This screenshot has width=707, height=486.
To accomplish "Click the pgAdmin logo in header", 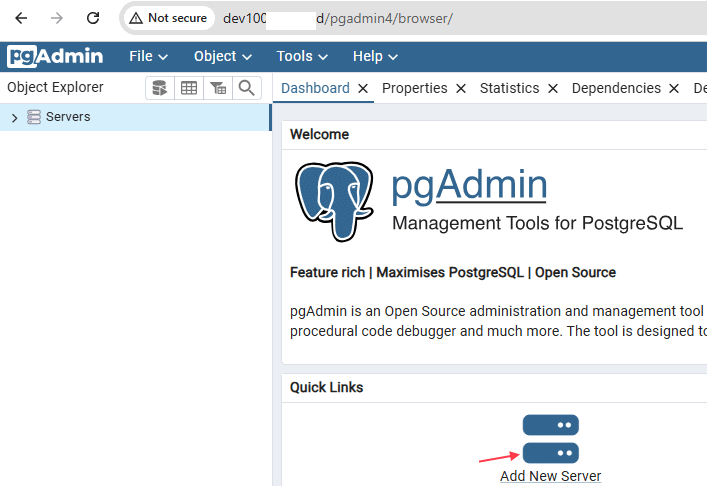I will point(55,56).
